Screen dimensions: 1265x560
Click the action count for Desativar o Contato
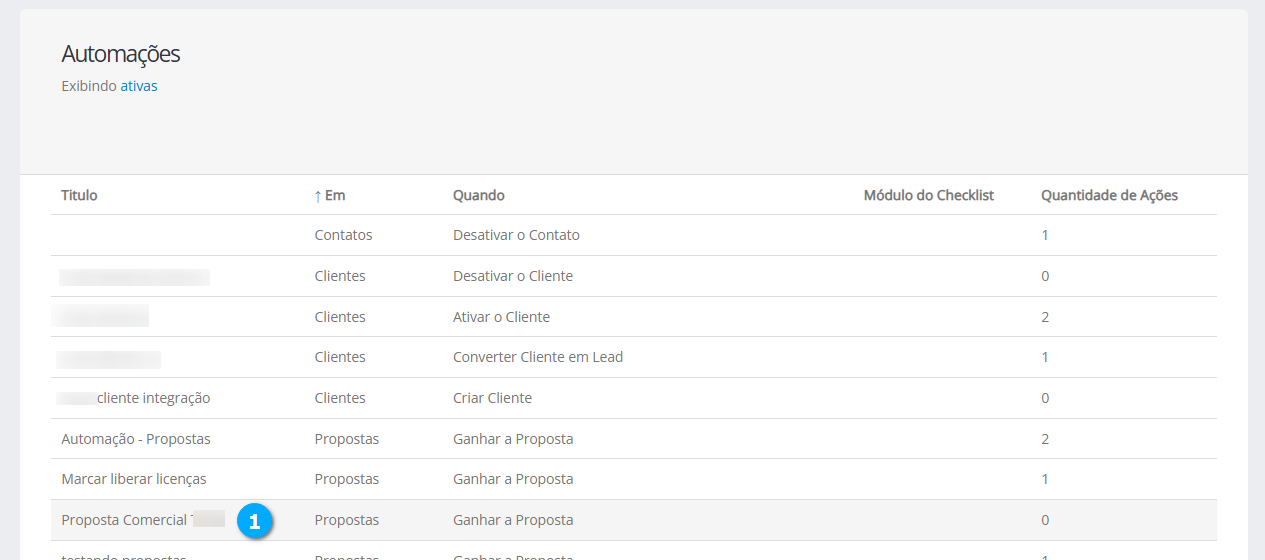[1045, 235]
